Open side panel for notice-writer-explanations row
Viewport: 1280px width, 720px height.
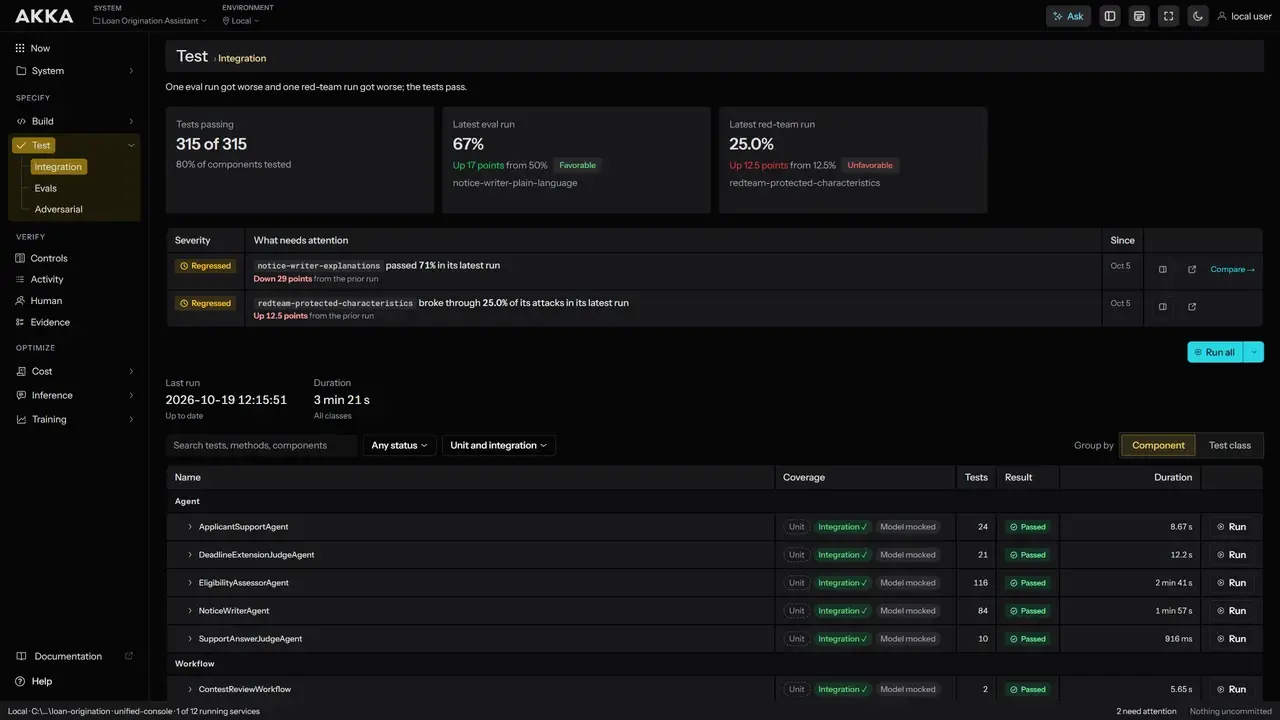[x=1162, y=269]
